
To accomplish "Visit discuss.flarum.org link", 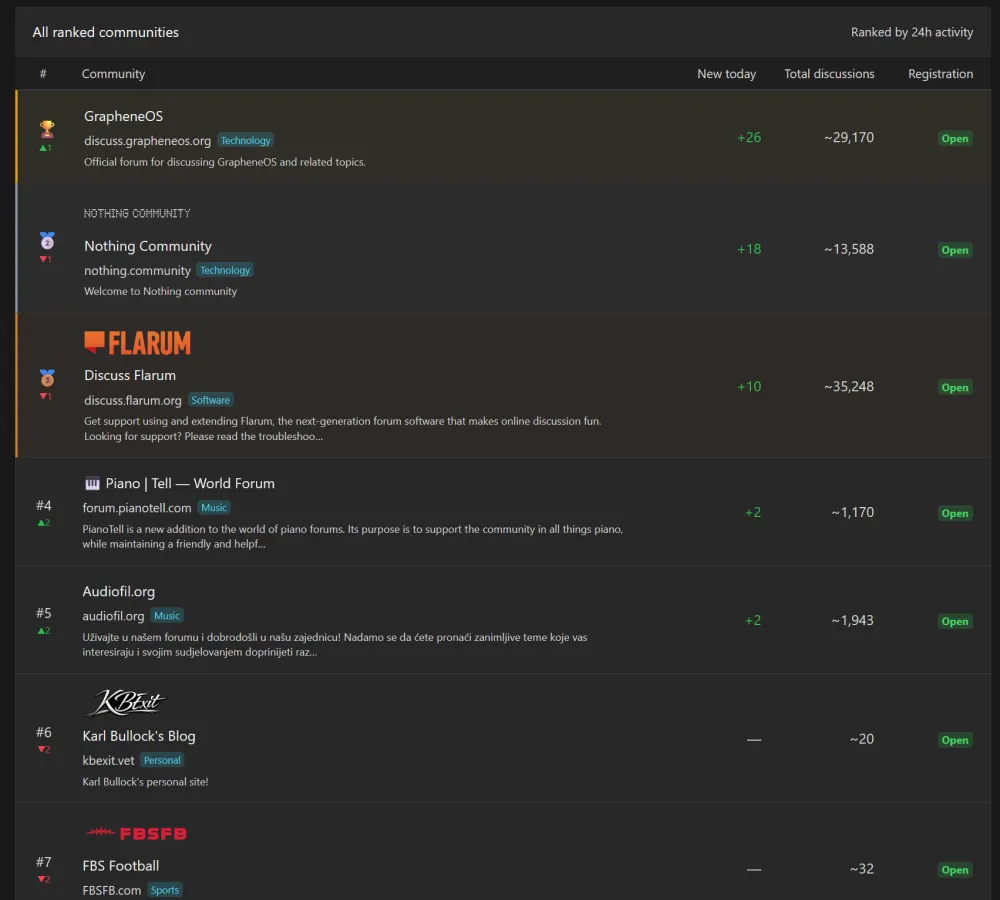I will 133,400.
